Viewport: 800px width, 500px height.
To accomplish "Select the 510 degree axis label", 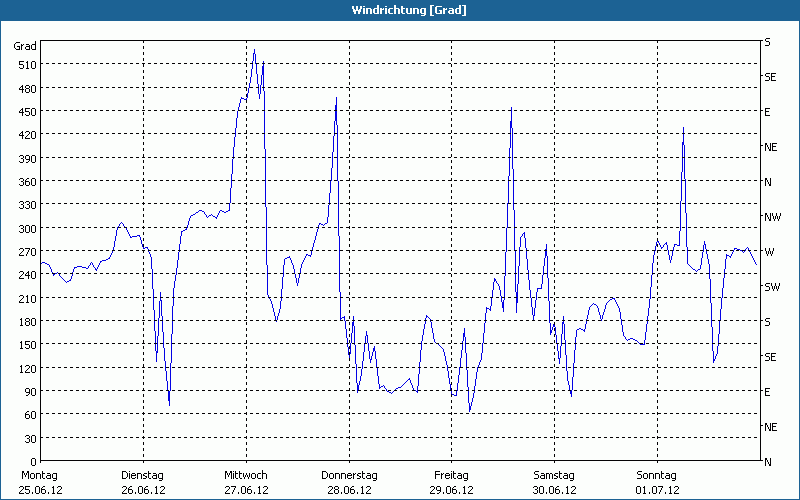I will pos(27,65).
